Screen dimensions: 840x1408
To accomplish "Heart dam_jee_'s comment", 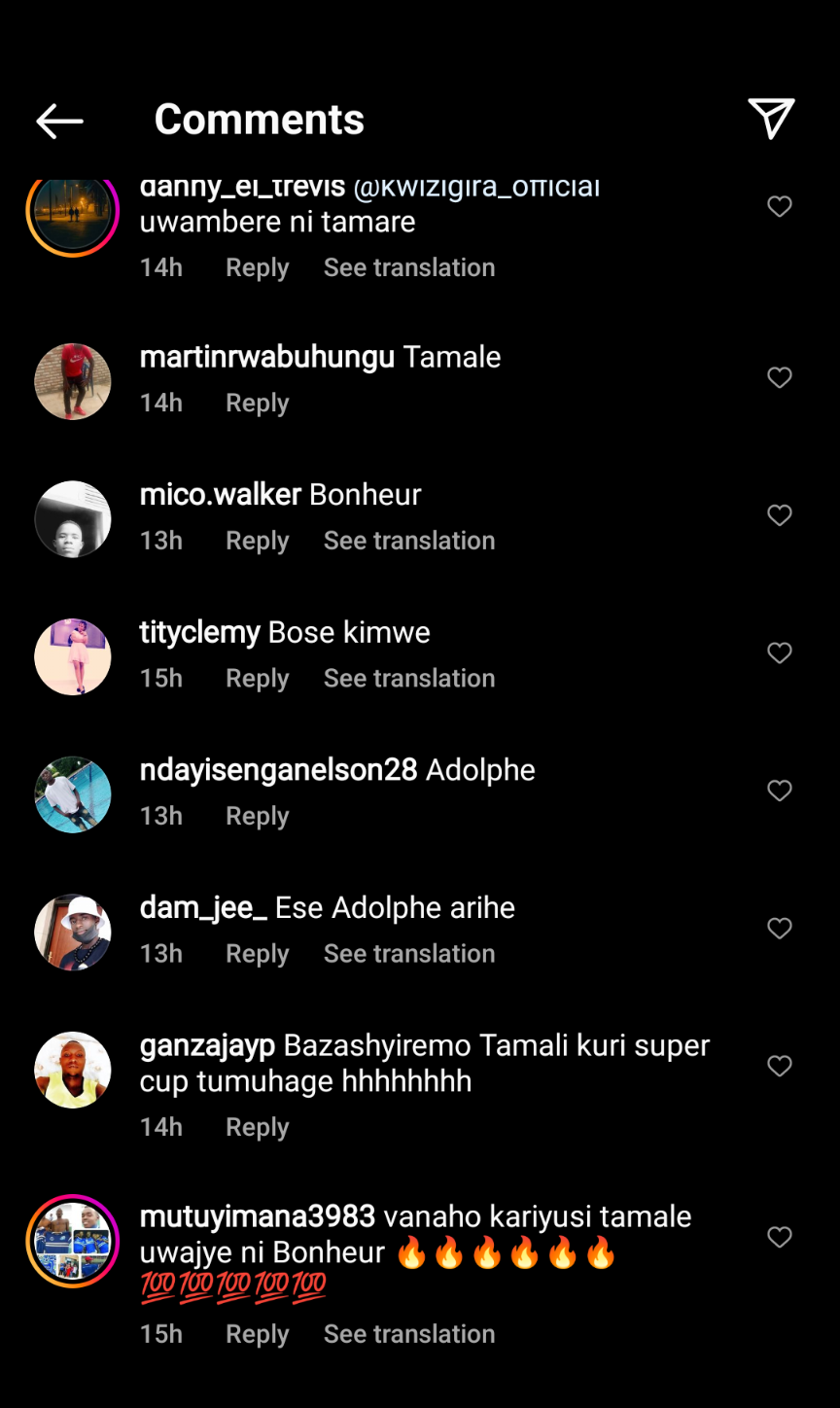I will [780, 929].
